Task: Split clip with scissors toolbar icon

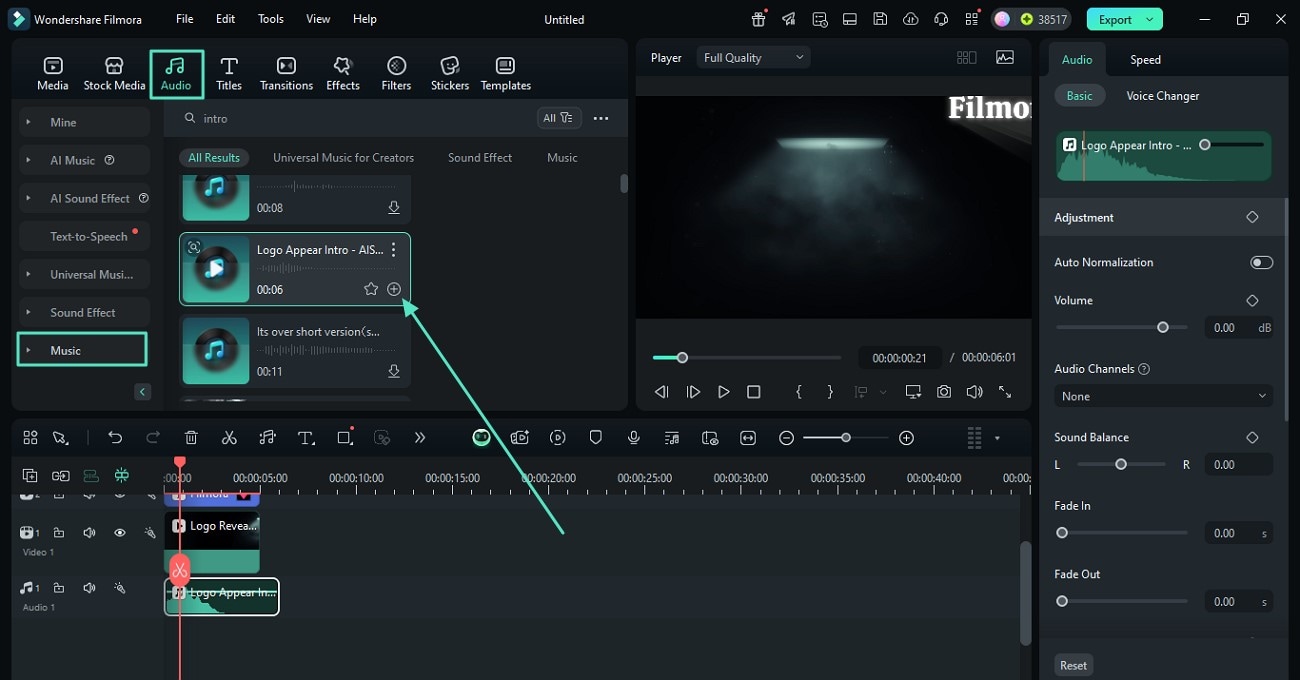Action: (x=229, y=438)
